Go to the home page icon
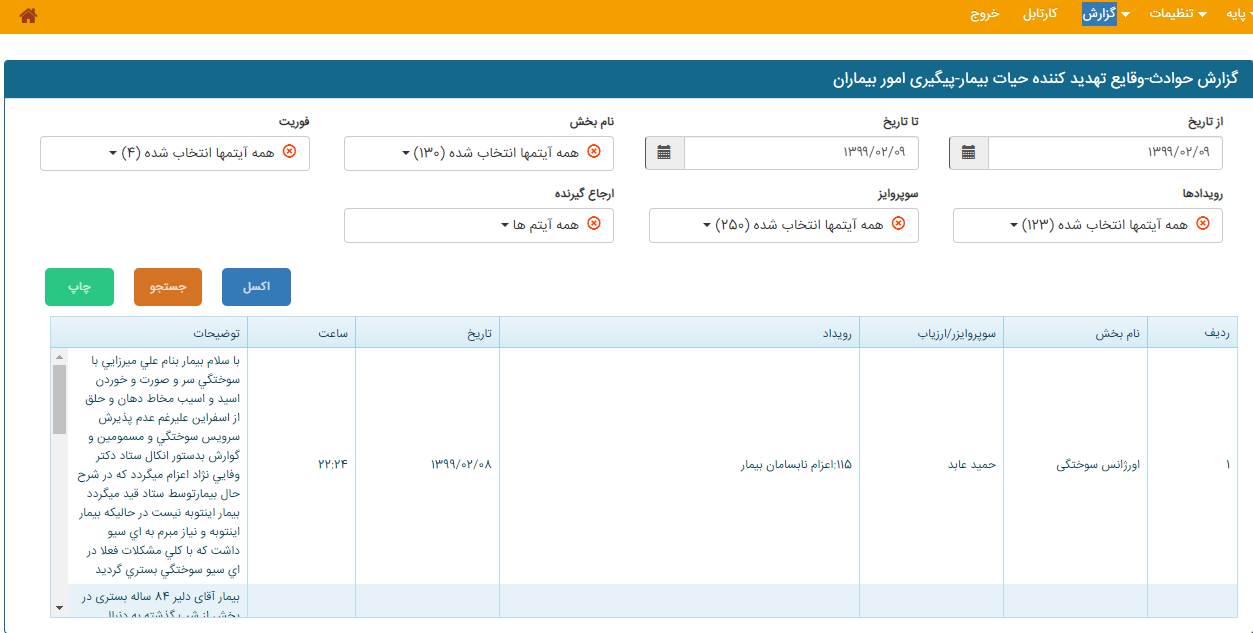Image resolution: width=1253 pixels, height=633 pixels. [28, 15]
